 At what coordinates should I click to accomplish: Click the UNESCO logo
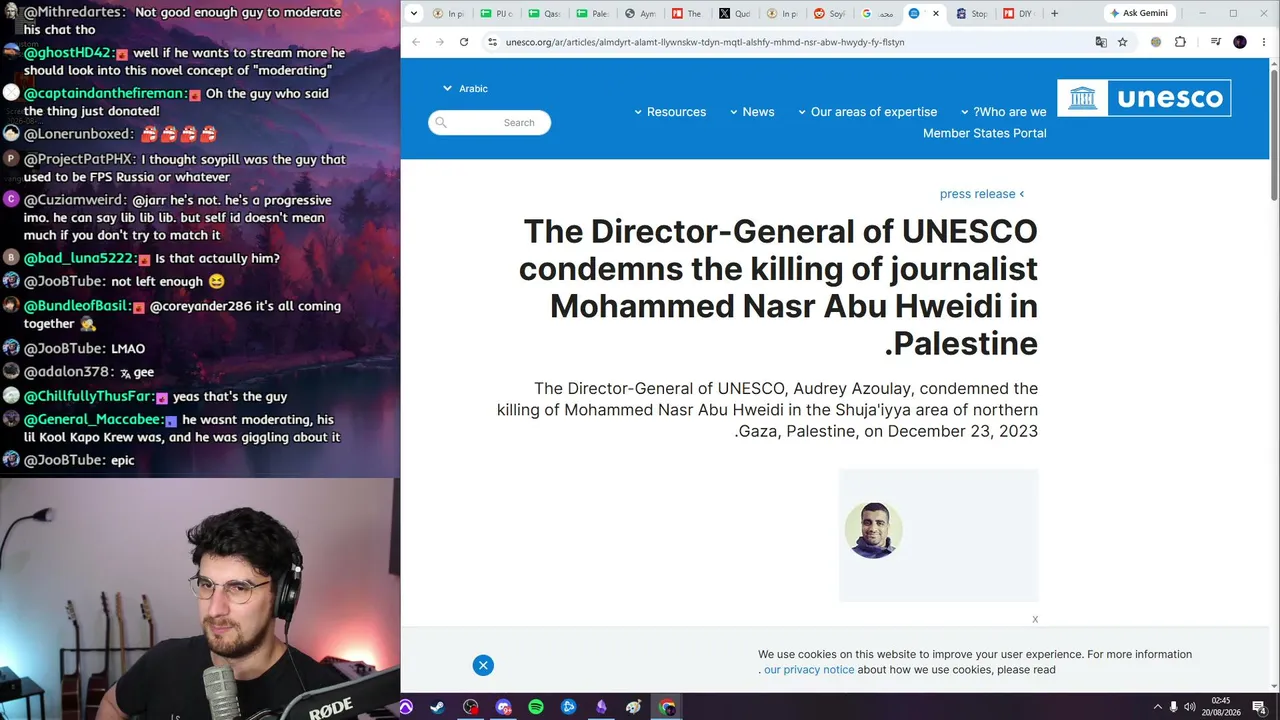pyautogui.click(x=1144, y=98)
